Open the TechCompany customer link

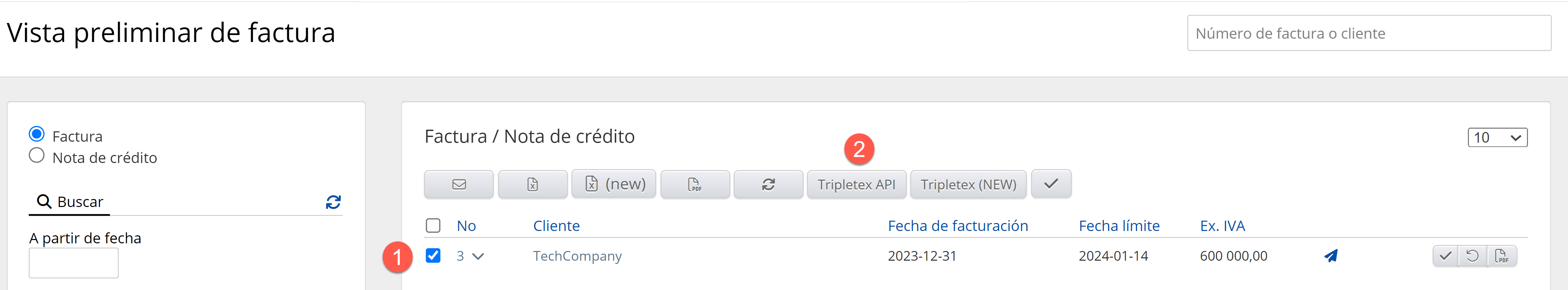pos(577,256)
